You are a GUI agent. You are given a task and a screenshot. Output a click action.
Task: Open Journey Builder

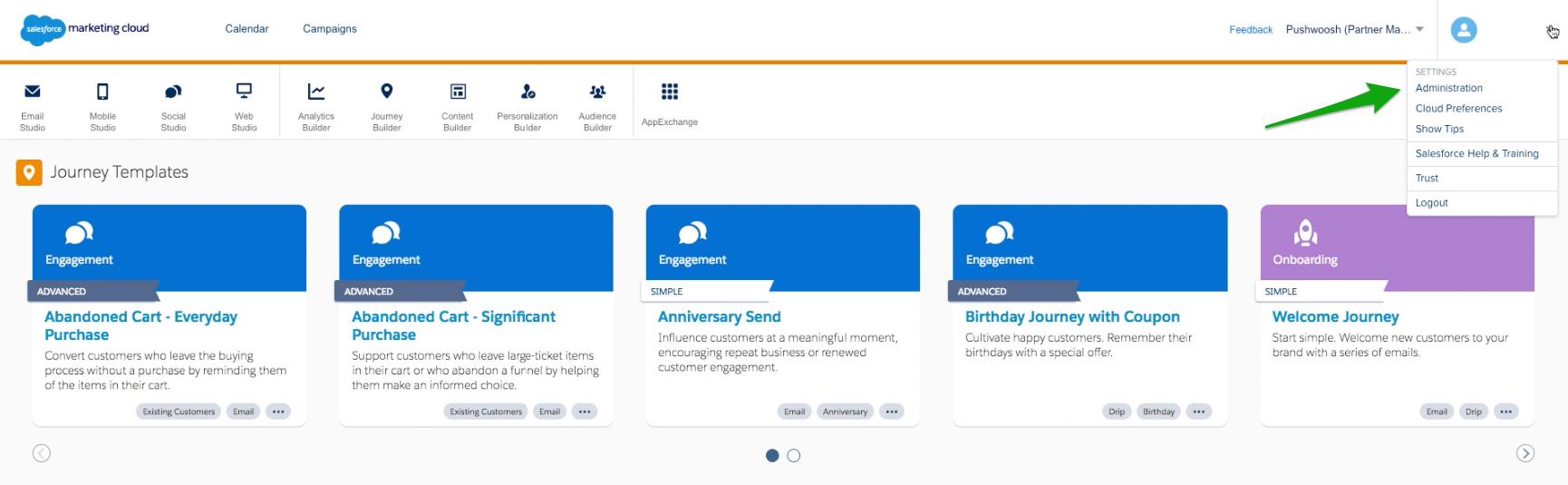click(387, 106)
